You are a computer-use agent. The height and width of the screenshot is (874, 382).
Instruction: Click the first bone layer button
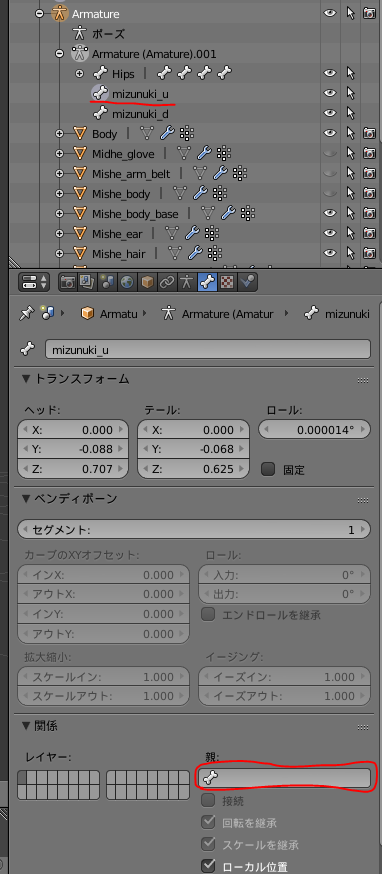22,777
